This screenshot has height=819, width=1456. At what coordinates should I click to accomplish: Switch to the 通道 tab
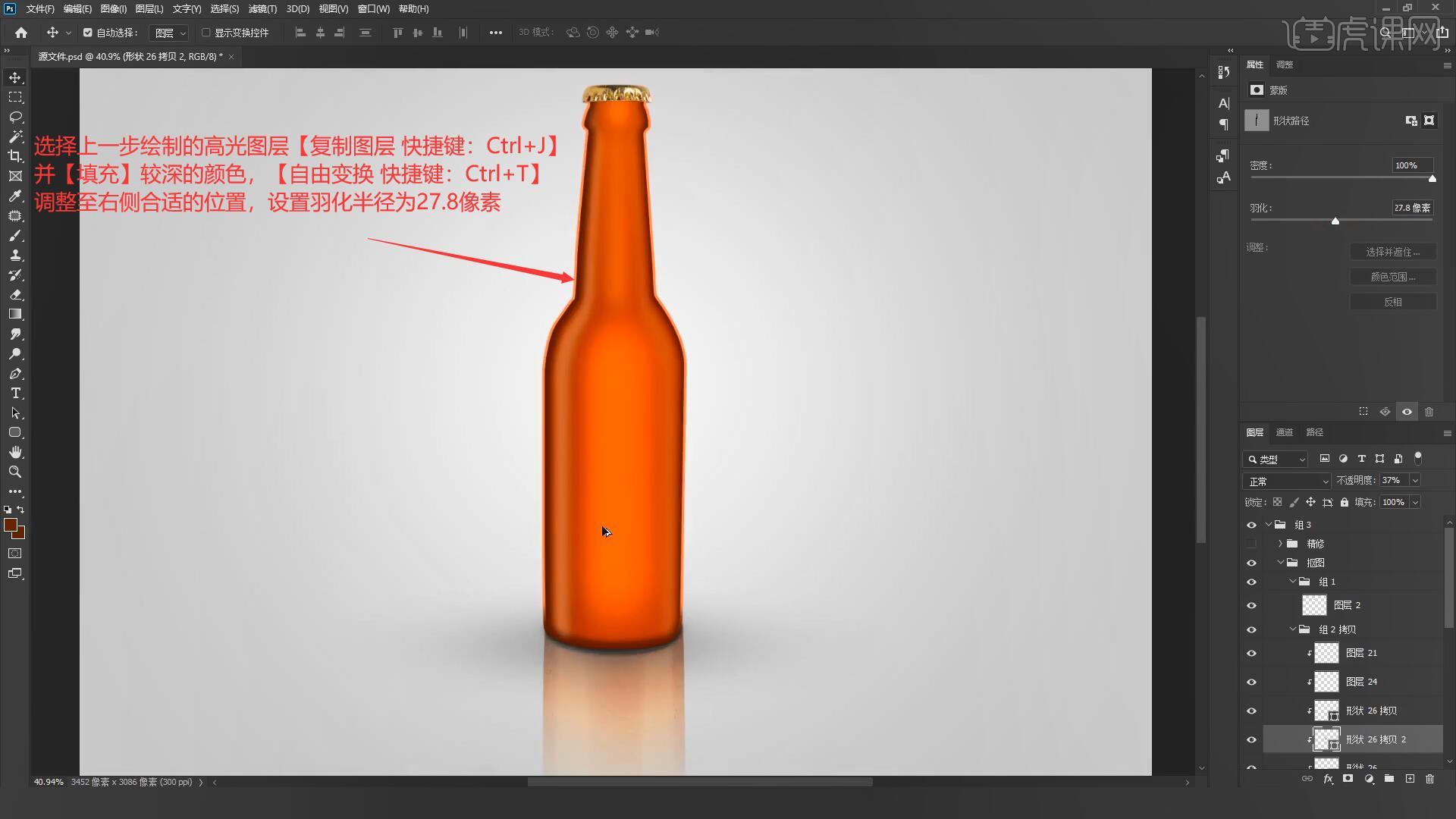pos(1284,432)
